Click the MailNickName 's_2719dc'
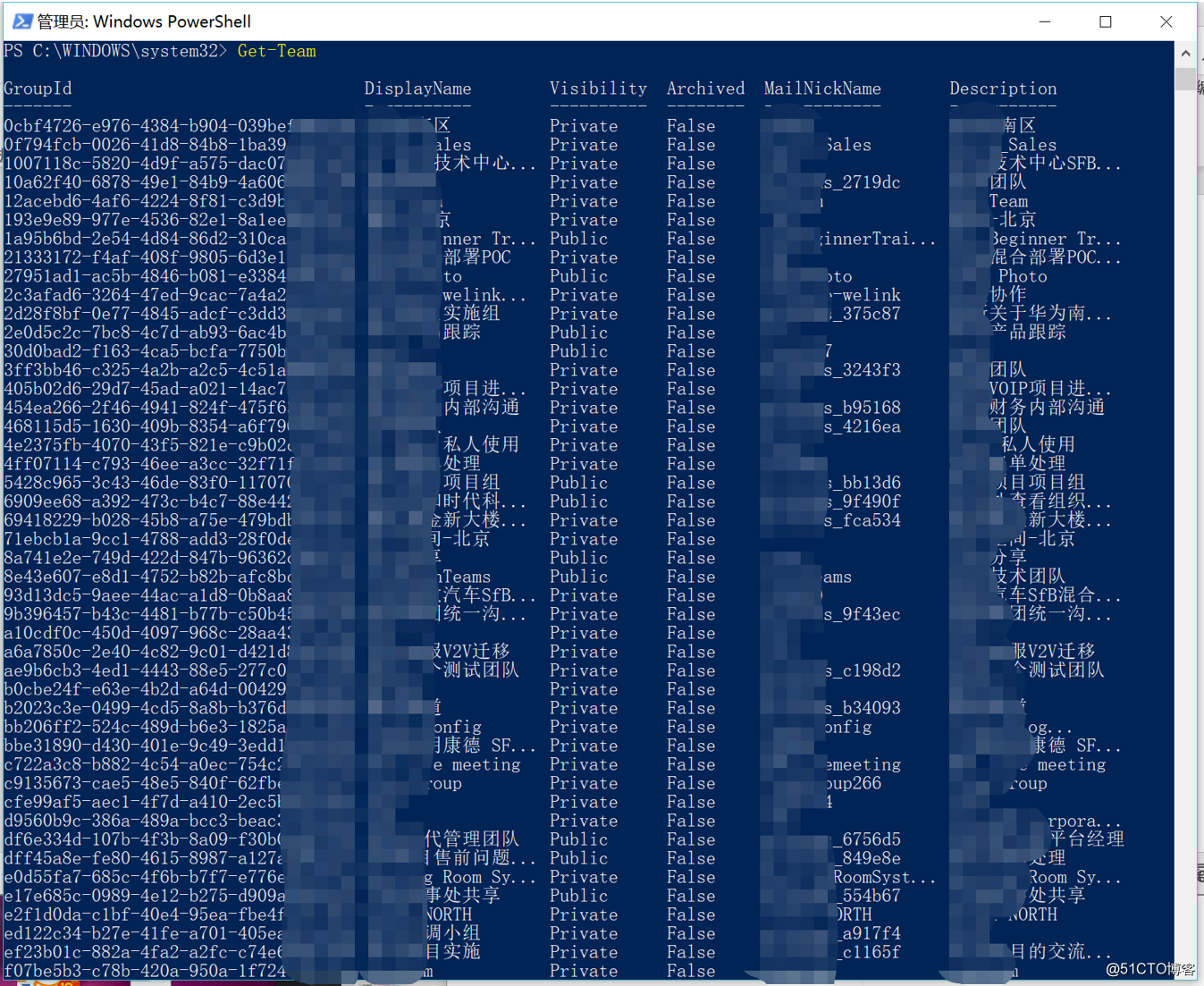Screen dimensions: 1204x986 click(862, 182)
